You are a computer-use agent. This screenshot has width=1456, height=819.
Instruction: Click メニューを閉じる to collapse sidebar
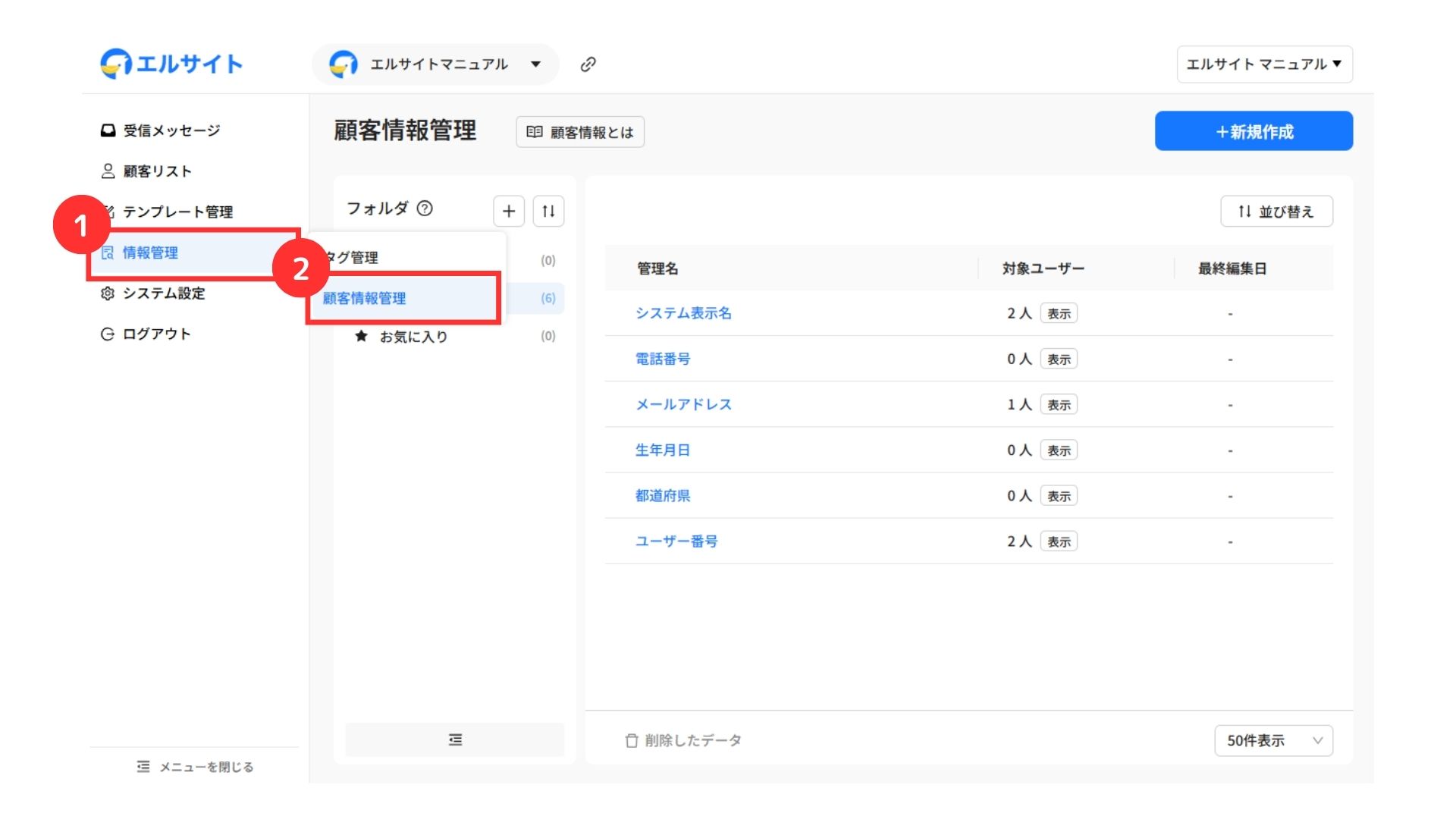195,767
